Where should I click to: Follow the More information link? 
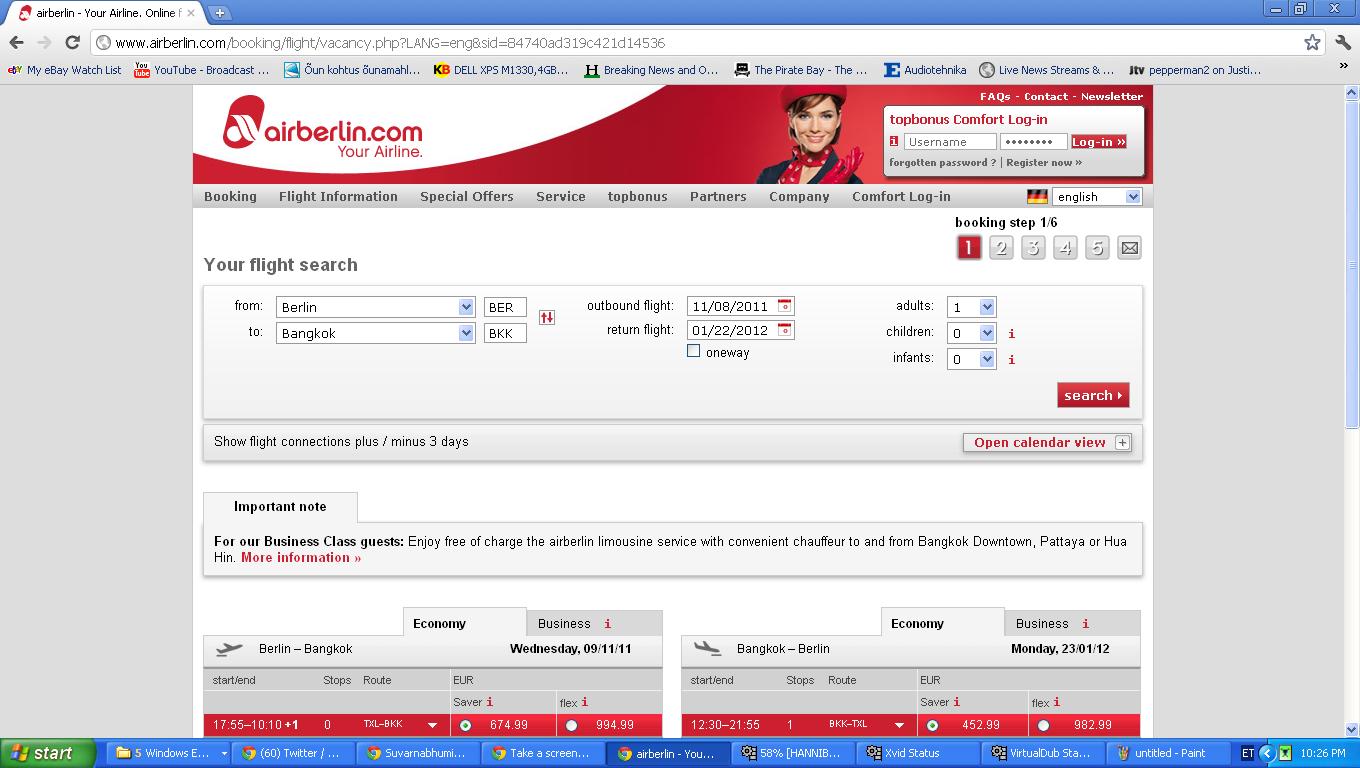pyautogui.click(x=301, y=558)
